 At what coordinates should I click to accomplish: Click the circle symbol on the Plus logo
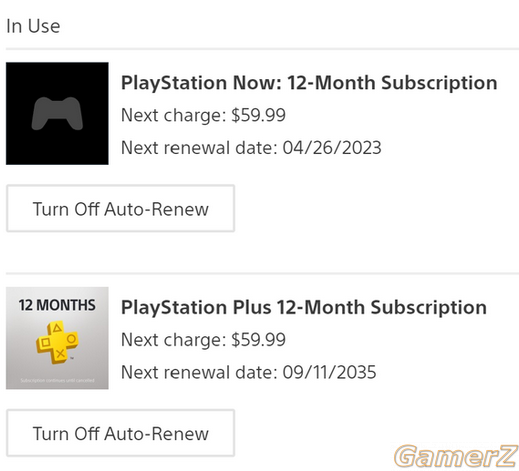(x=71, y=339)
